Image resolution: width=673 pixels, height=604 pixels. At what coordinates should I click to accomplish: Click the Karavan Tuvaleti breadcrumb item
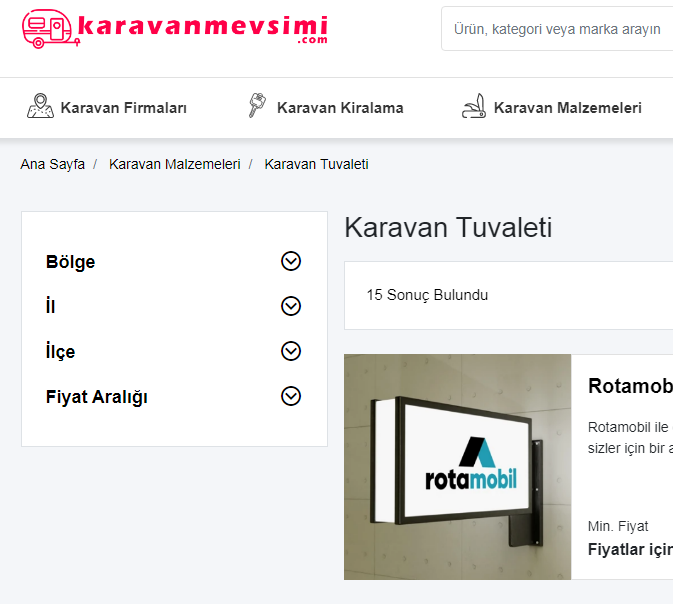point(316,164)
